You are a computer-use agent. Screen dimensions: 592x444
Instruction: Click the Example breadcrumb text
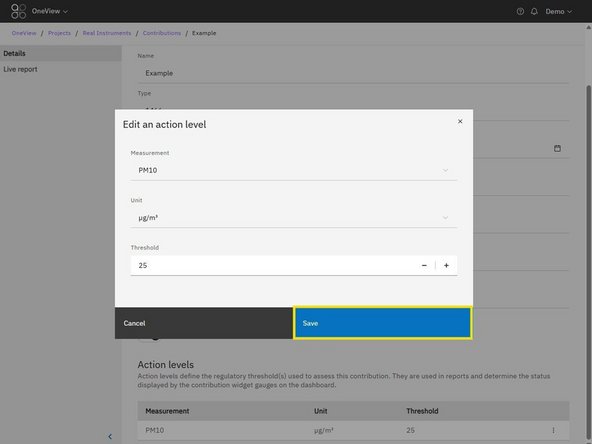tap(204, 33)
